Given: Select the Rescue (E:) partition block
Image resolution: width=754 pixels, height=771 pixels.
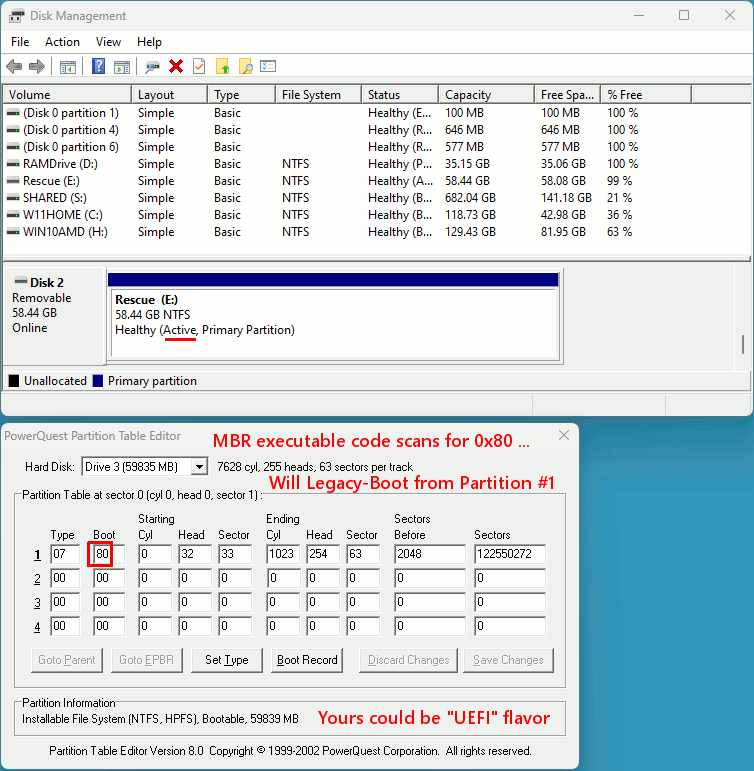Looking at the screenshot, I should [334, 315].
